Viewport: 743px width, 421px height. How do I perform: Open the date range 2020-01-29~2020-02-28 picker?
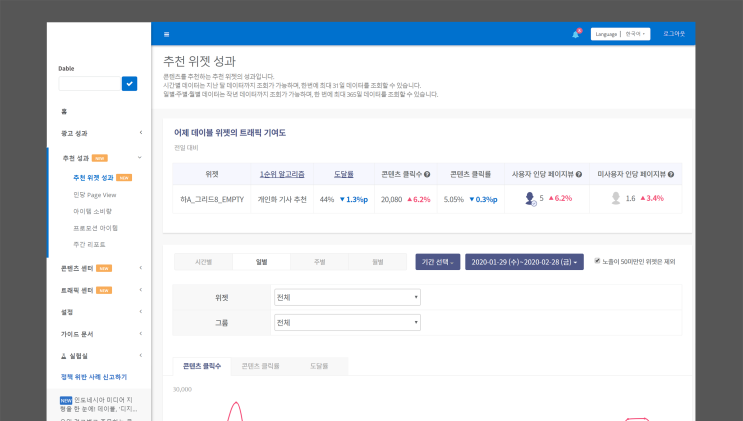(x=524, y=262)
